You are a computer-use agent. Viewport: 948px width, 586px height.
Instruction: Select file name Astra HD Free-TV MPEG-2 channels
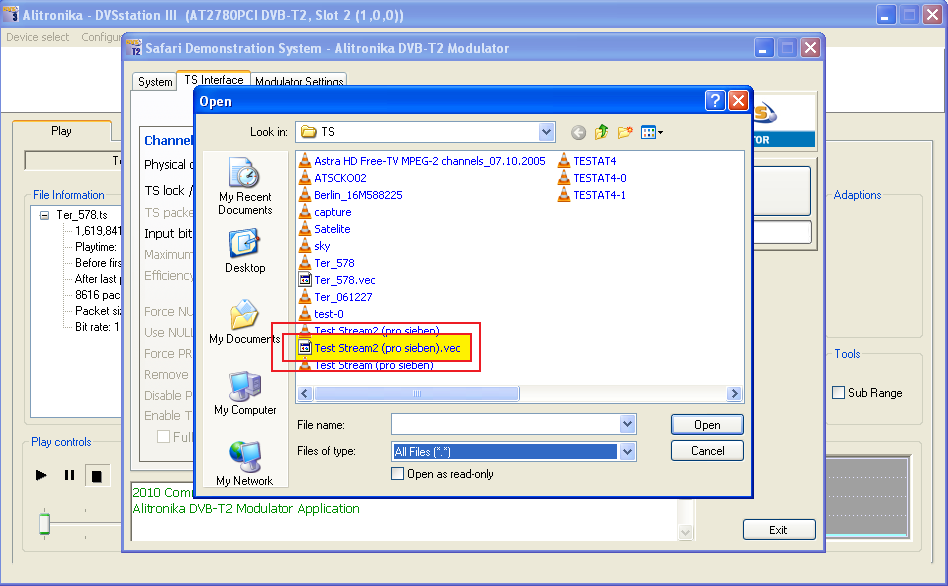(x=430, y=161)
